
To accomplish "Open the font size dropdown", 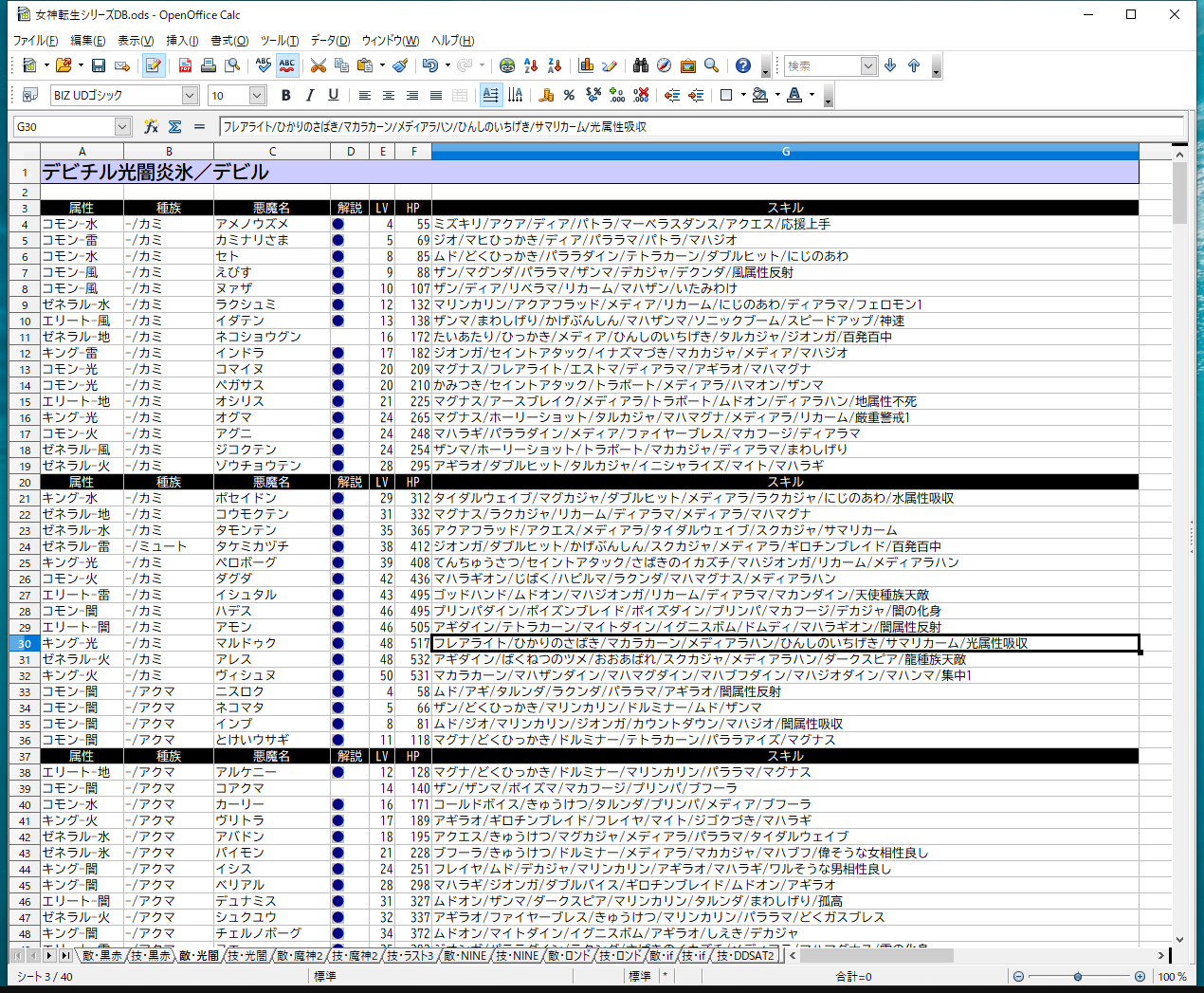I will 257,95.
